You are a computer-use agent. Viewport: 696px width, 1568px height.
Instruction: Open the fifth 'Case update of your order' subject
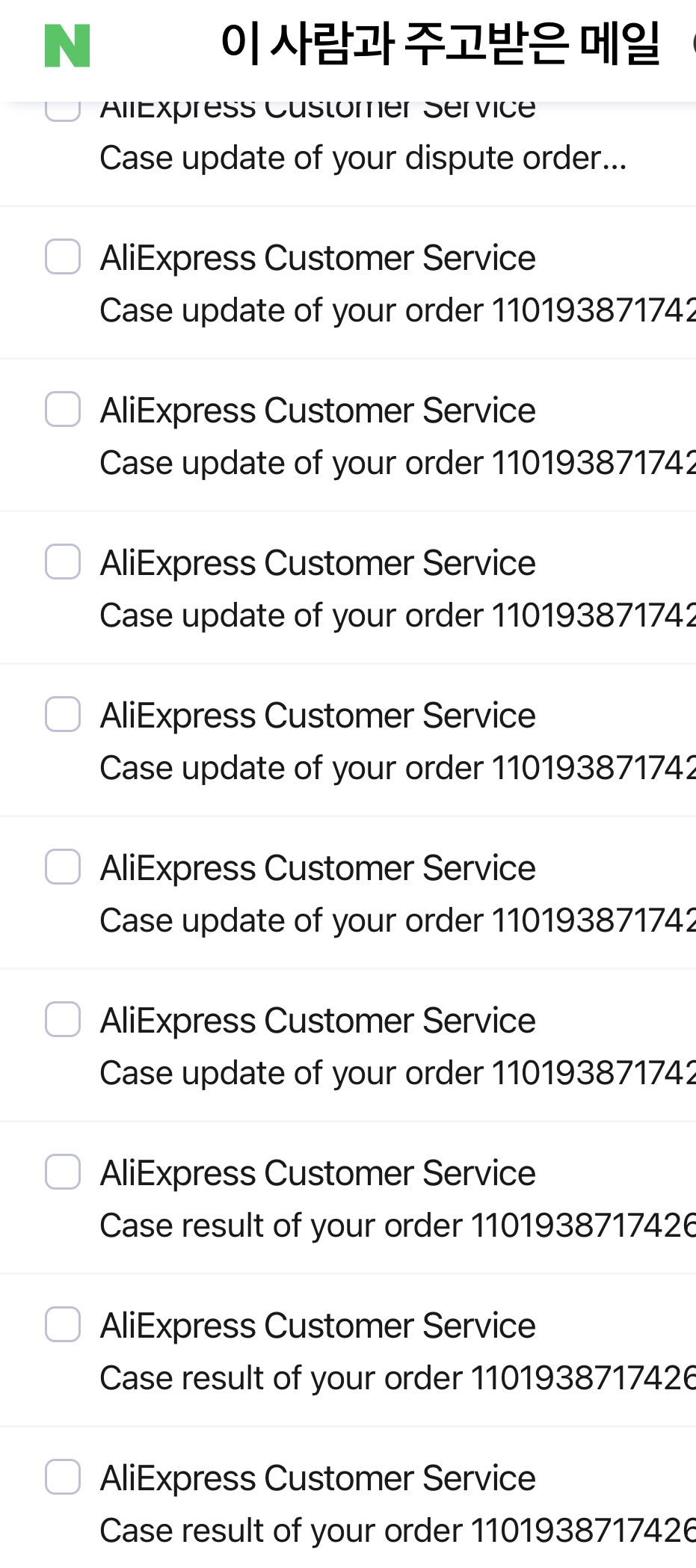pyautogui.click(x=398, y=920)
